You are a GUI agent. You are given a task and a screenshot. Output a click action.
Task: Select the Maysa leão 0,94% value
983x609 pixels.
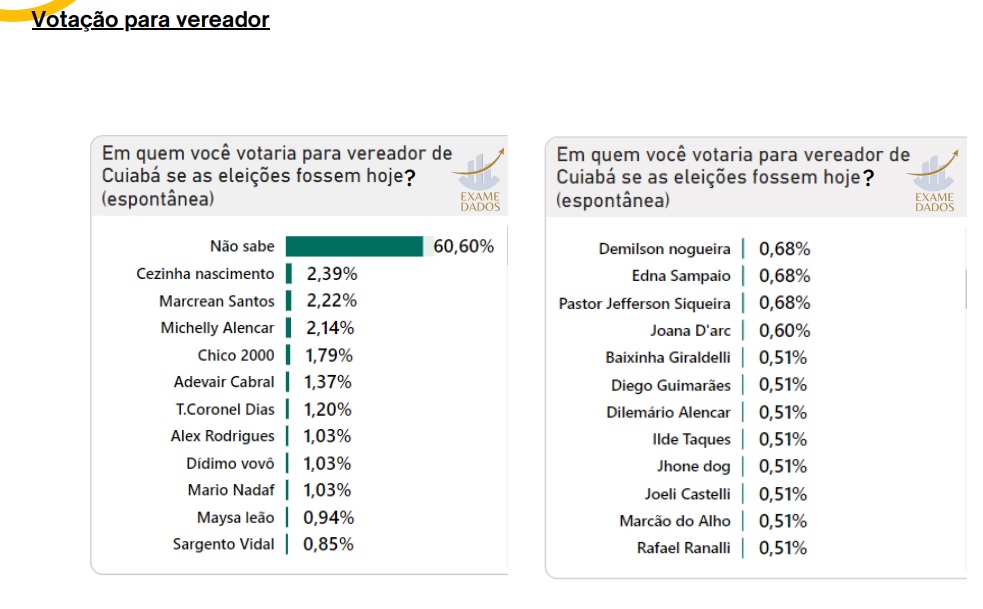click(x=329, y=518)
